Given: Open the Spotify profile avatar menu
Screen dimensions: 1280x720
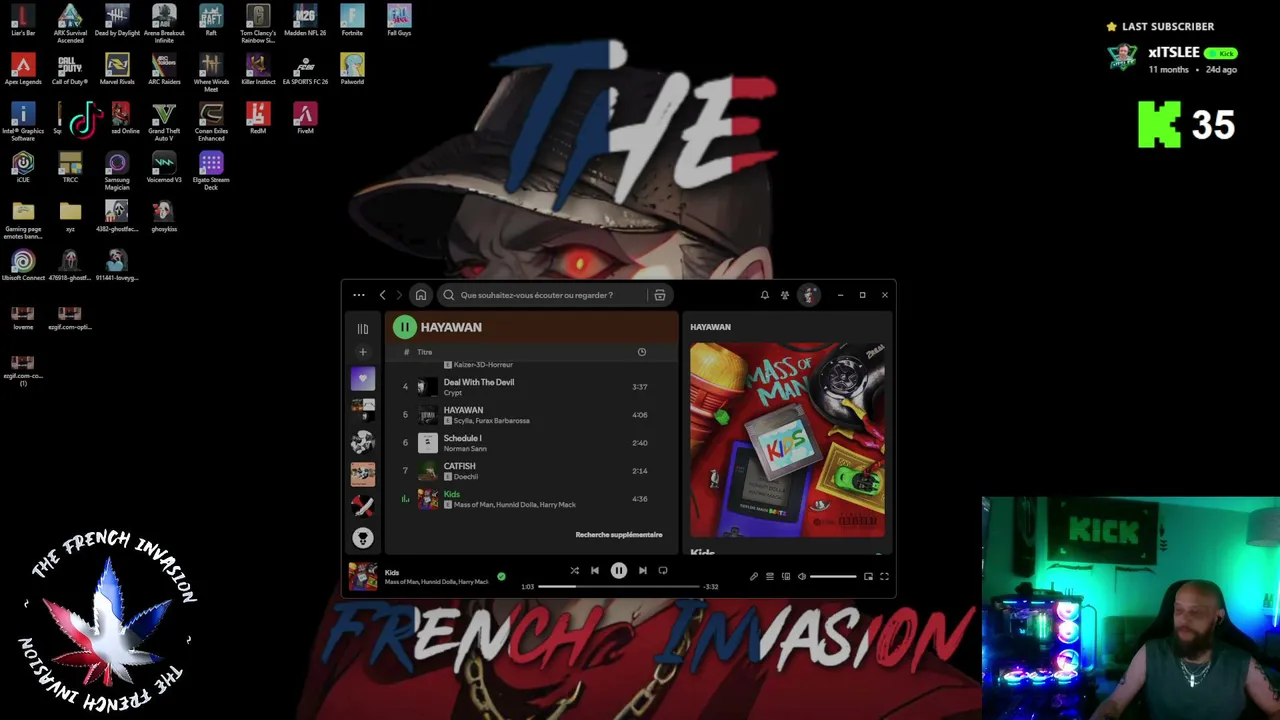Looking at the screenshot, I should [809, 295].
